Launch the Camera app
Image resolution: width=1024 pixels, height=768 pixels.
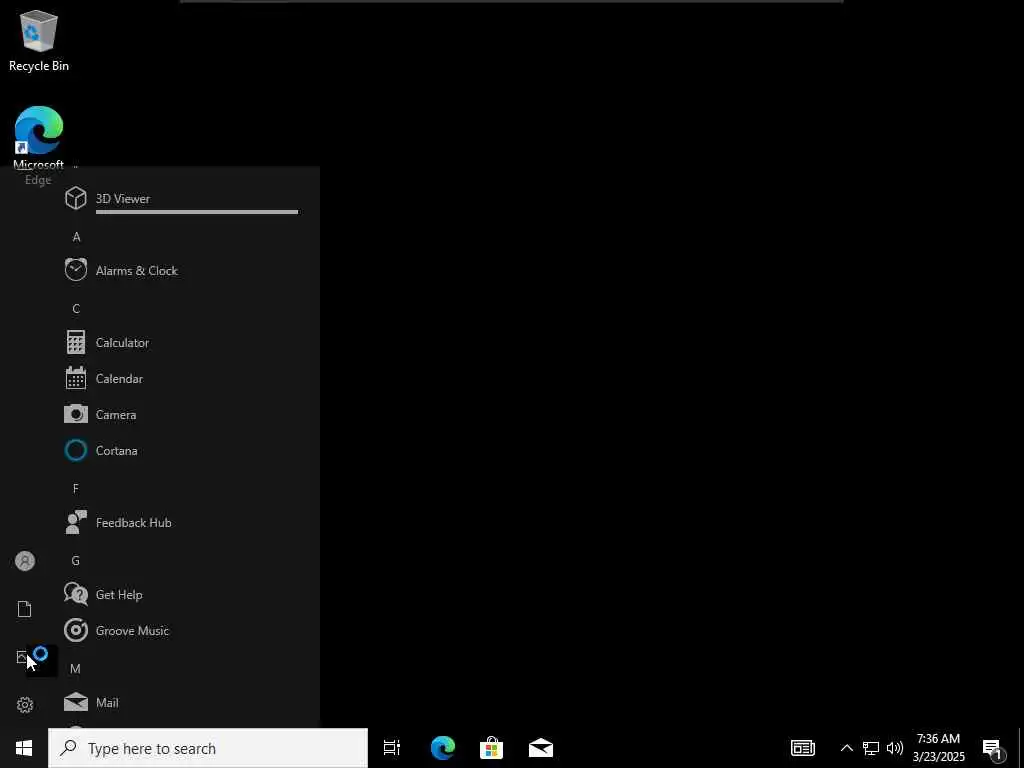click(x=181, y=415)
